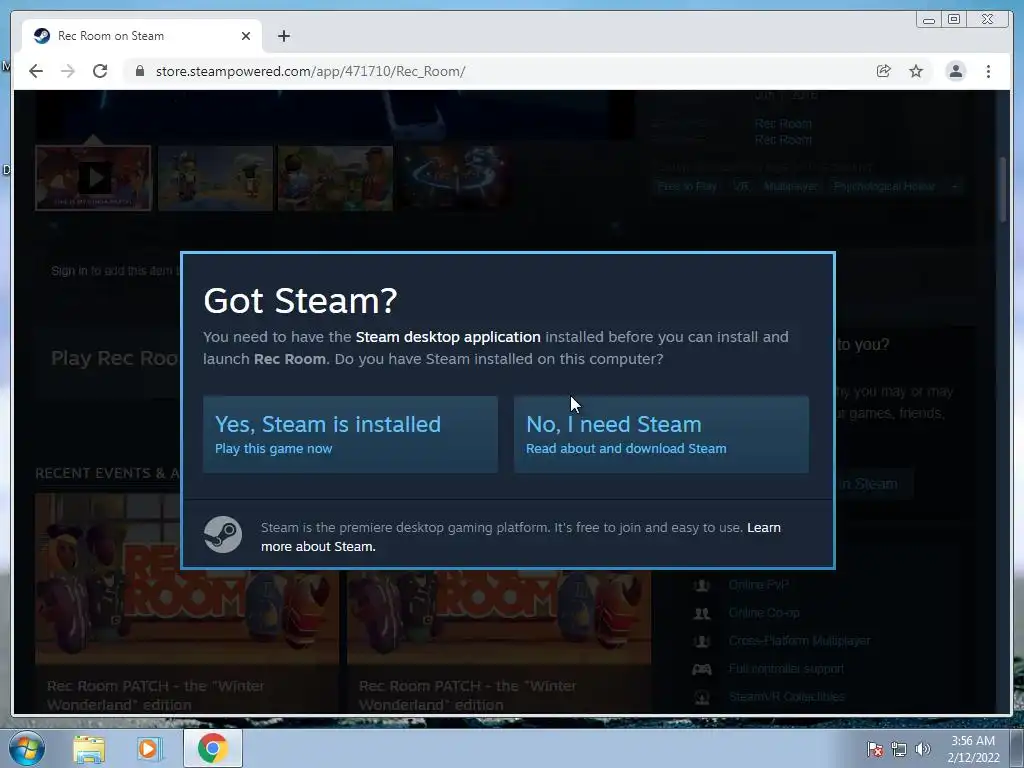The height and width of the screenshot is (768, 1024).
Task: Open left Winter Wonderland patch event card
Action: pyautogui.click(x=187, y=603)
